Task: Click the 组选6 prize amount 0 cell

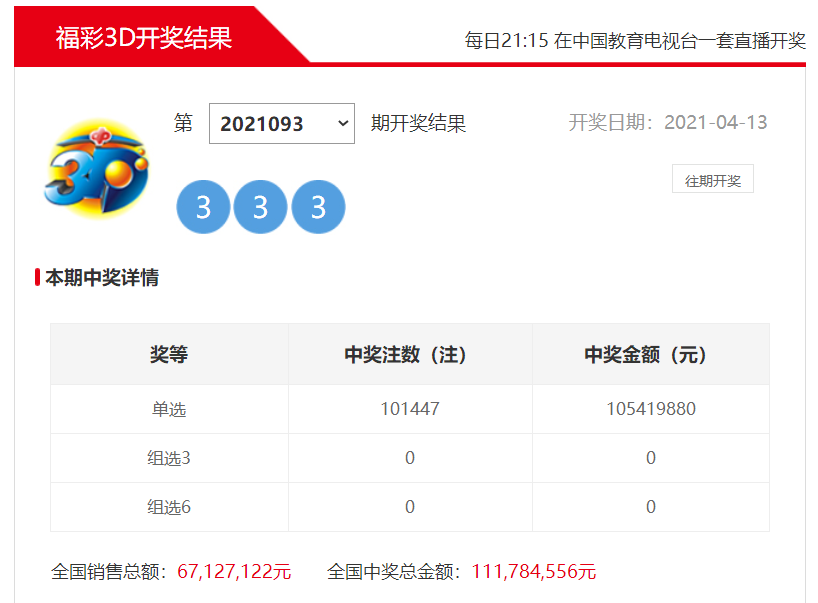Action: tap(651, 507)
